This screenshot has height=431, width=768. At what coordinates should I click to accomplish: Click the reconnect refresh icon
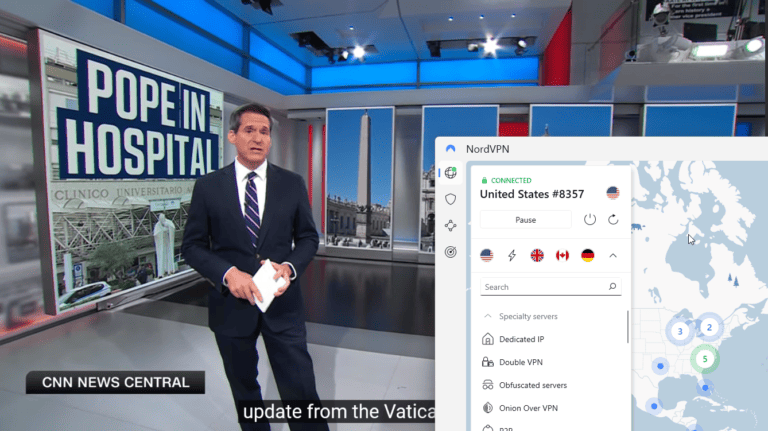(x=613, y=219)
